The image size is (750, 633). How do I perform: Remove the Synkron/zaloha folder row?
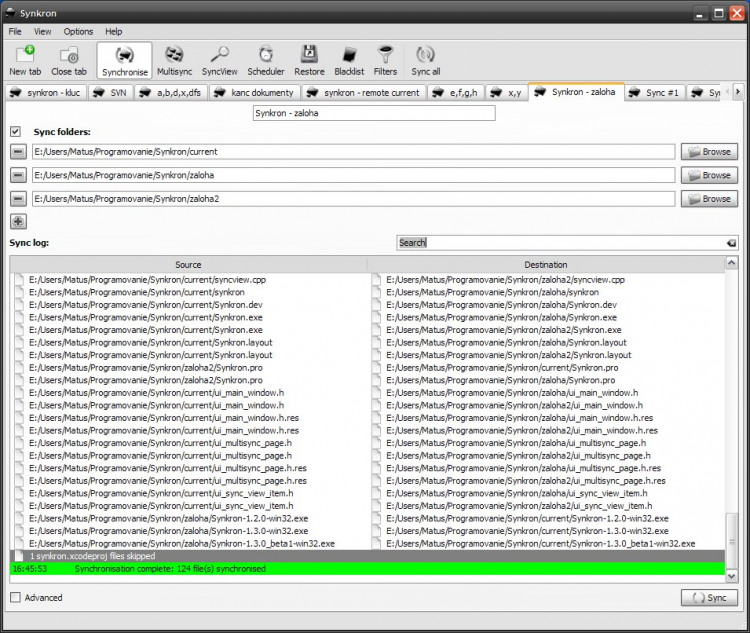coord(18,176)
